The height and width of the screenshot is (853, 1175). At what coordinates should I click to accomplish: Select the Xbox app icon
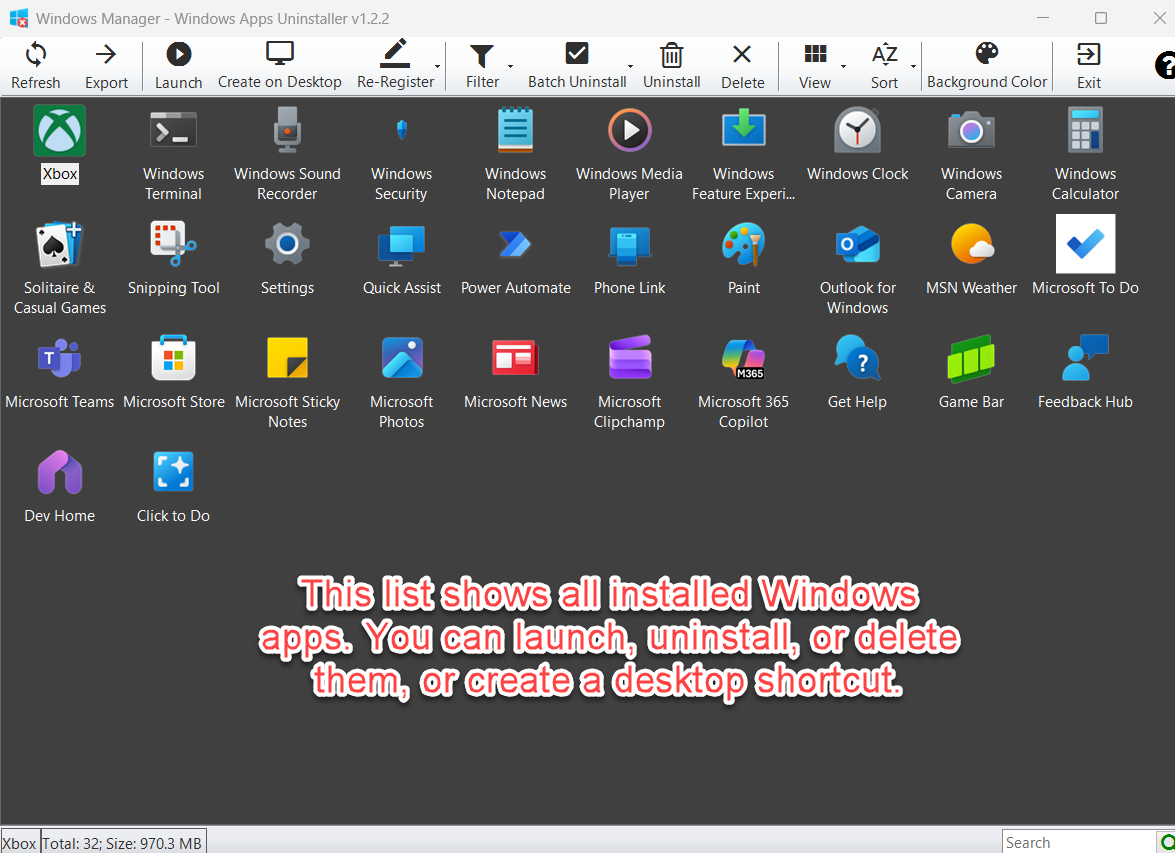click(59, 144)
